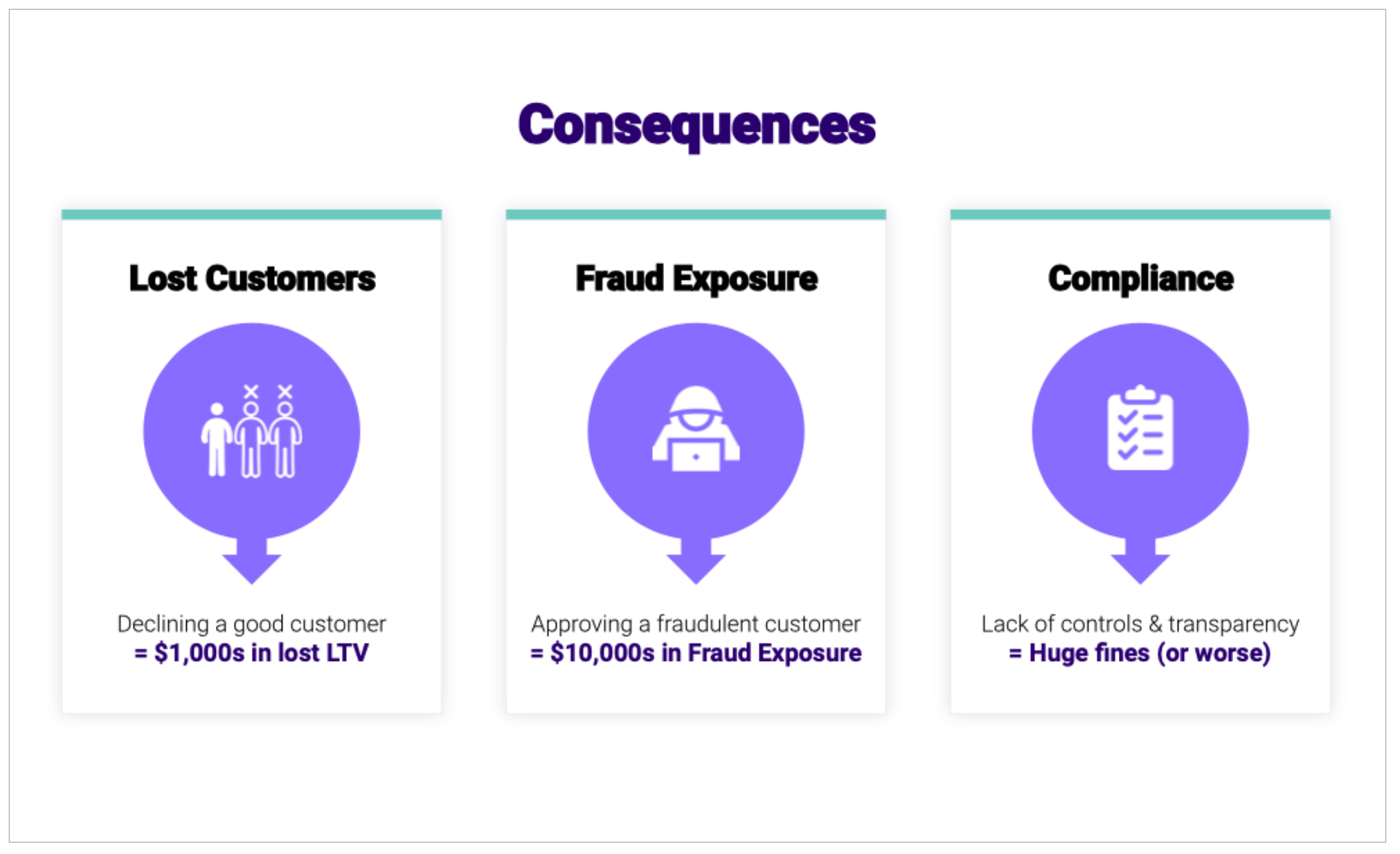
Task: Select "= $1,000s in lost LTV" text
Action: pos(251,653)
